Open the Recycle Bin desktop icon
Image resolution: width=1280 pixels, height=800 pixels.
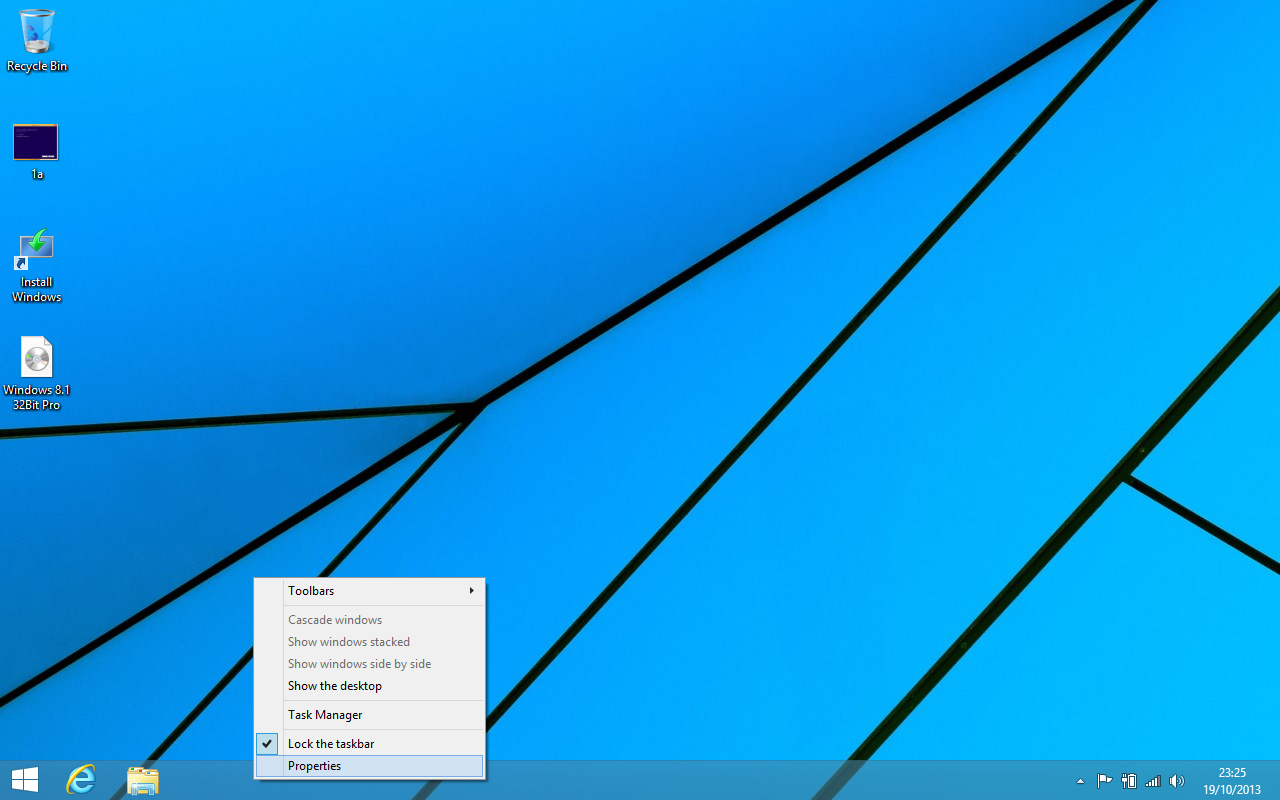click(x=37, y=40)
